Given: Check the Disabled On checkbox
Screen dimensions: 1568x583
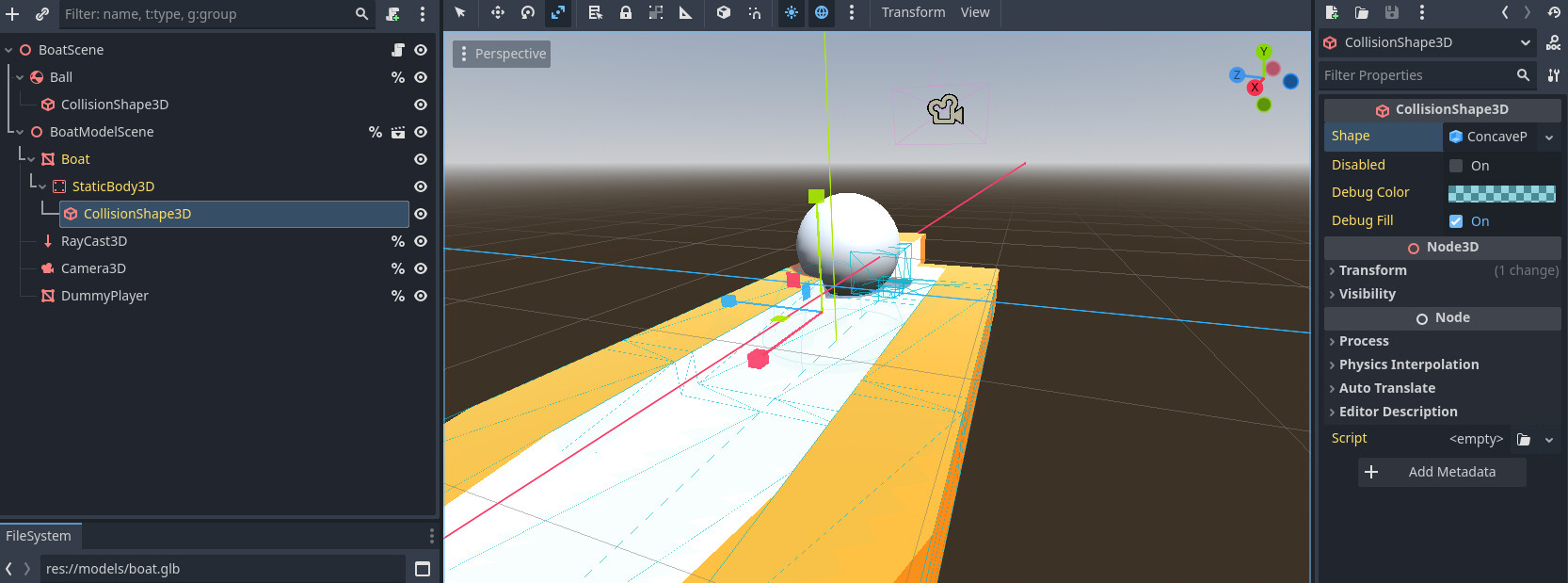Looking at the screenshot, I should click(1456, 166).
